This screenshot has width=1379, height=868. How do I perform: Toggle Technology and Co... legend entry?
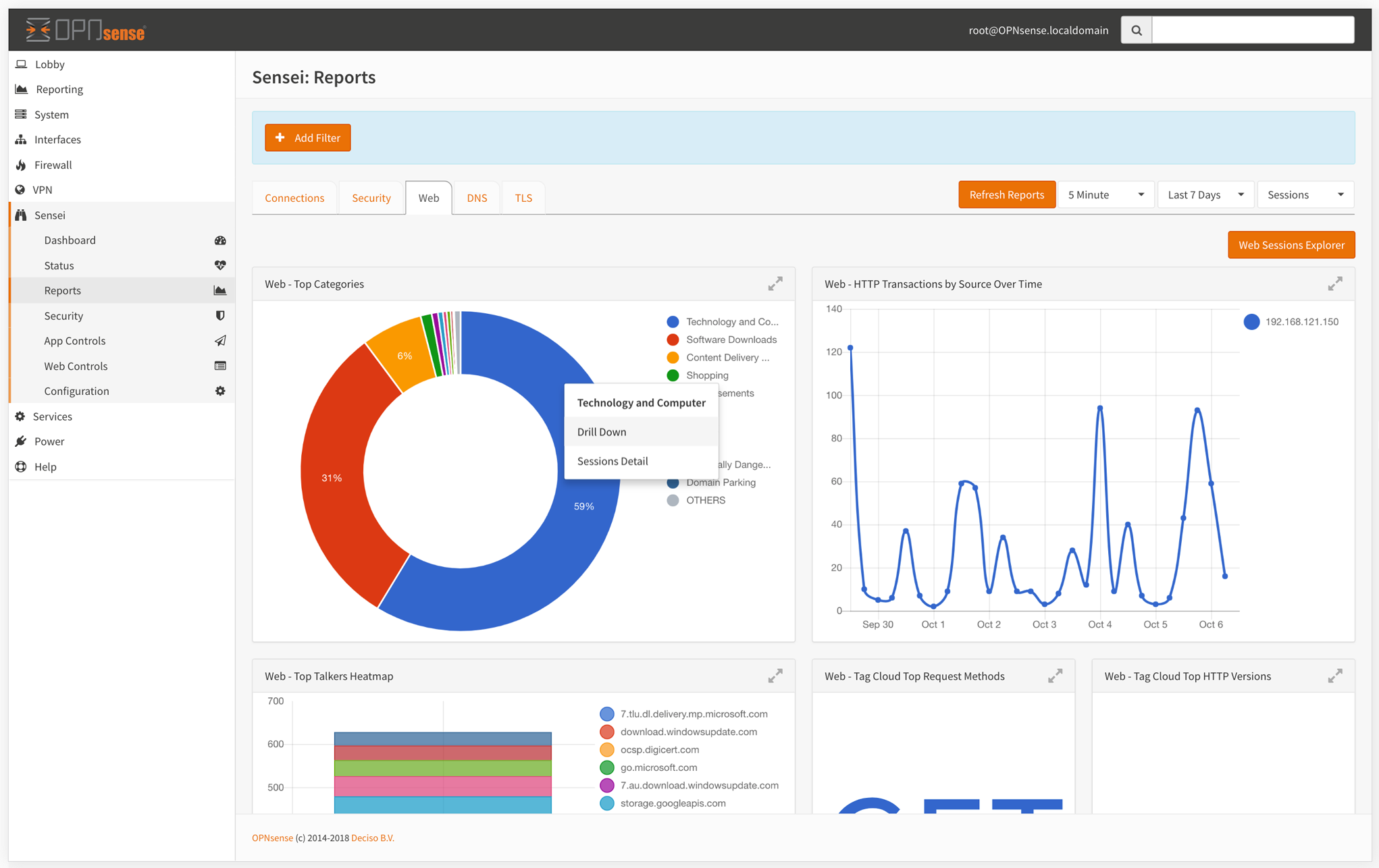click(x=723, y=322)
